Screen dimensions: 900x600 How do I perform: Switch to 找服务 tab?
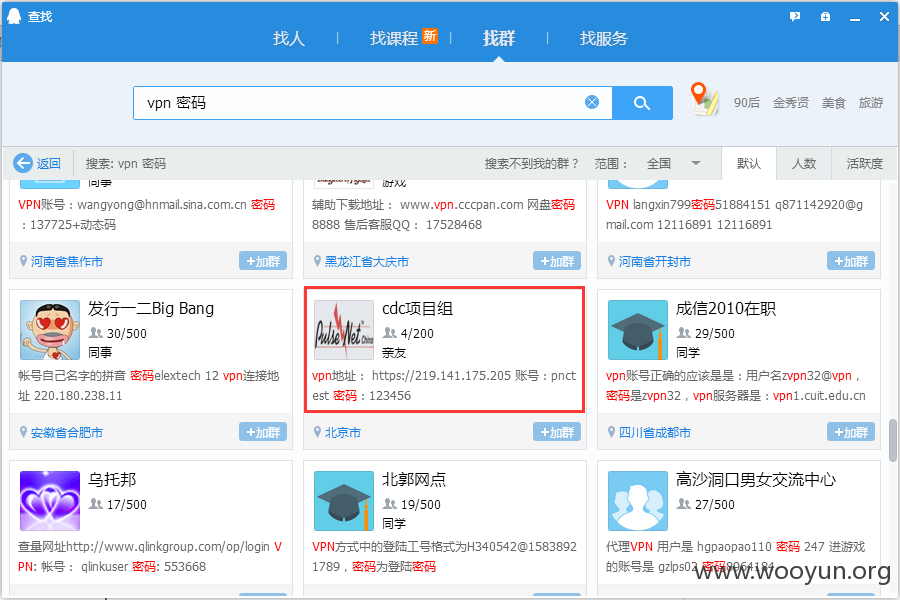[x=604, y=38]
